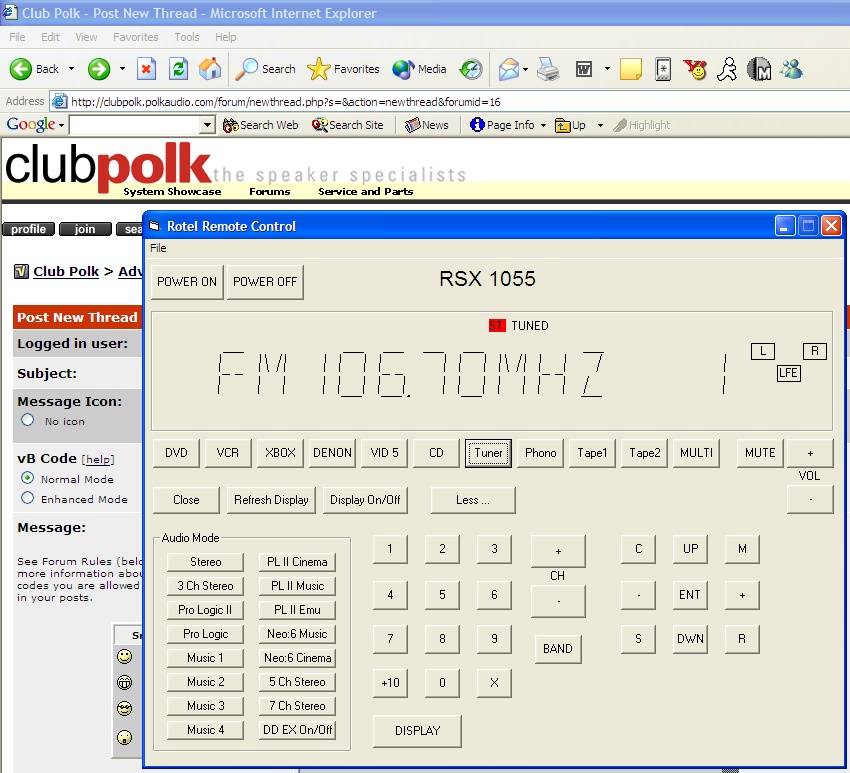The image size is (850, 773).
Task: Toggle Display On/Off on Rotel remote
Action: (x=365, y=500)
